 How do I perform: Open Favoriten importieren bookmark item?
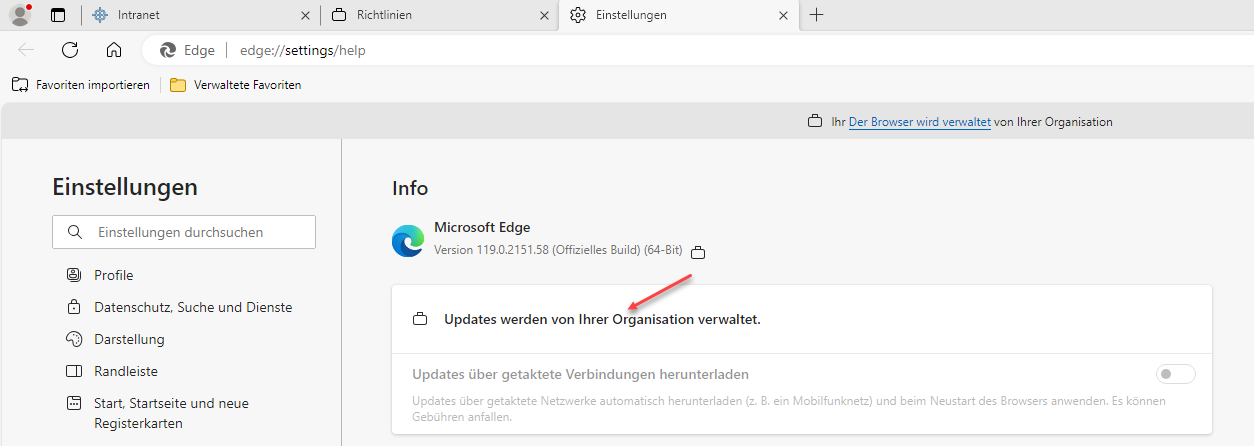(x=81, y=85)
